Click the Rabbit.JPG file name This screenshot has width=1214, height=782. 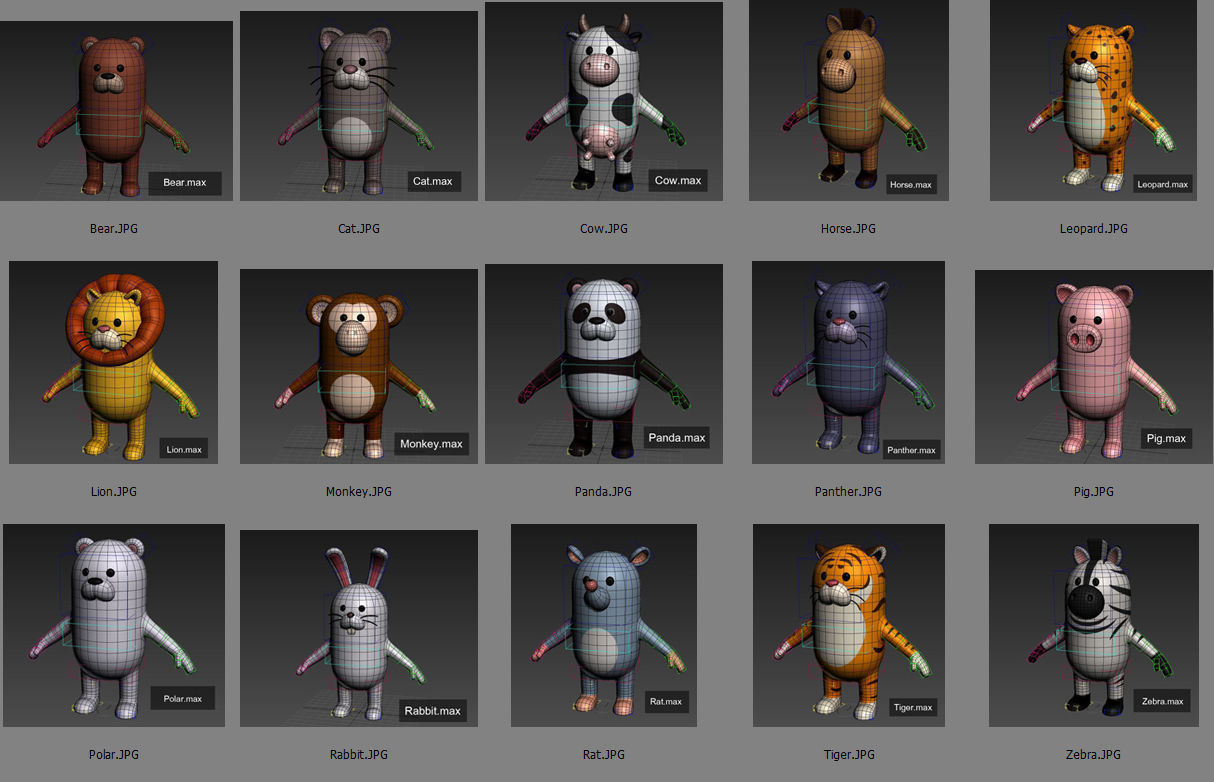coord(359,755)
